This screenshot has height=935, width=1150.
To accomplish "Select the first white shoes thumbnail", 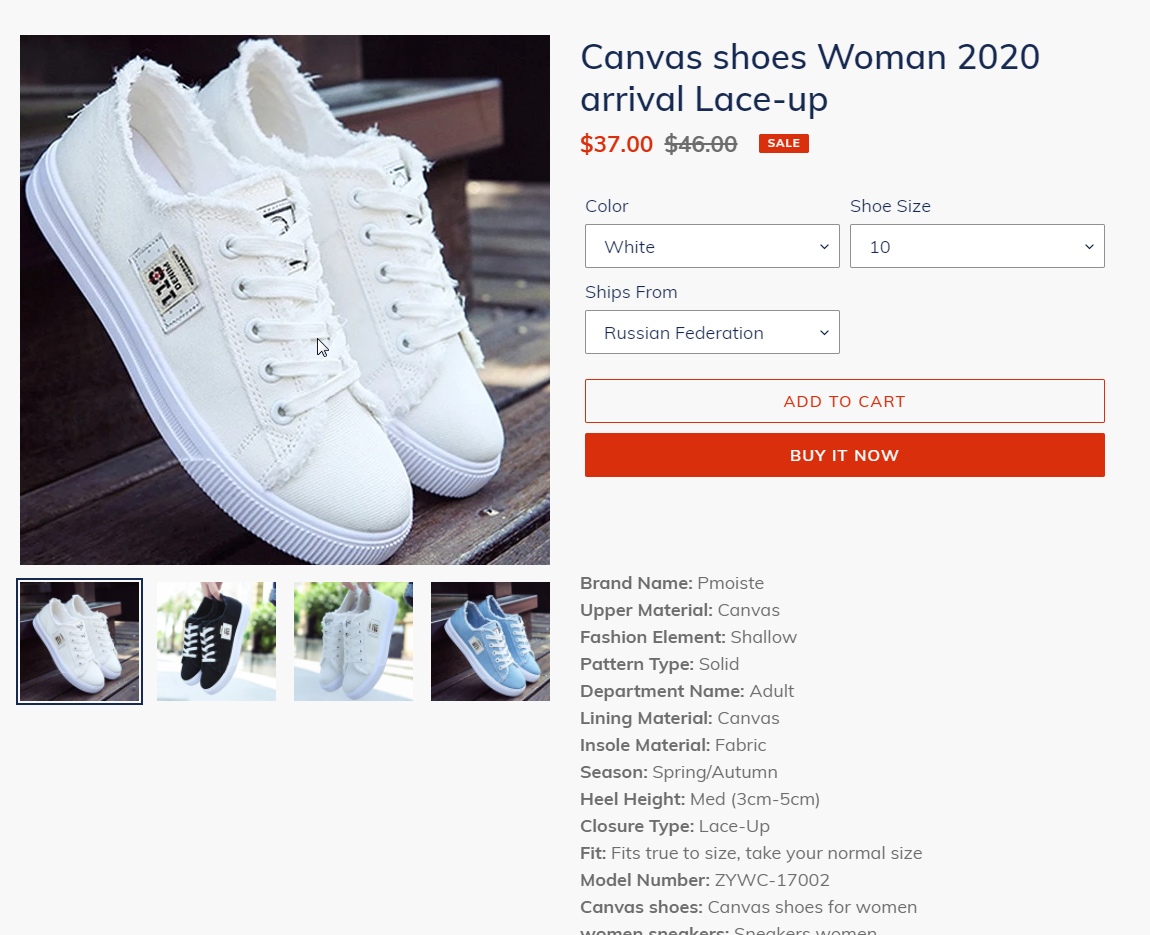I will pyautogui.click(x=80, y=641).
